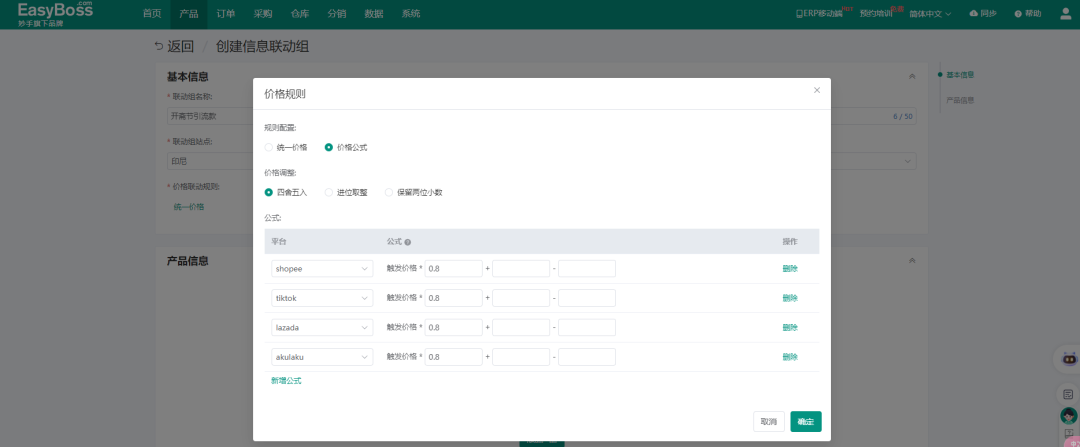
Task: Collapse the 基本信息 section chevron
Action: pyautogui.click(x=912, y=76)
